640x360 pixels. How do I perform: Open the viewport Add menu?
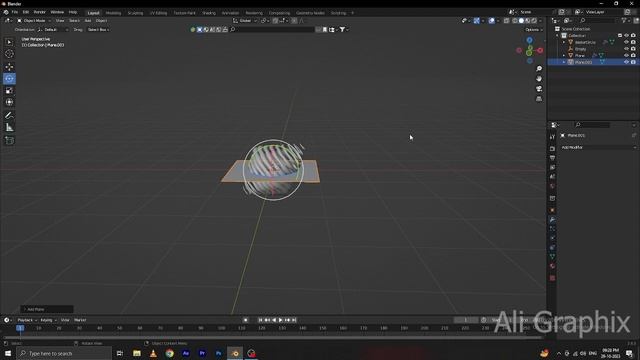pos(88,20)
